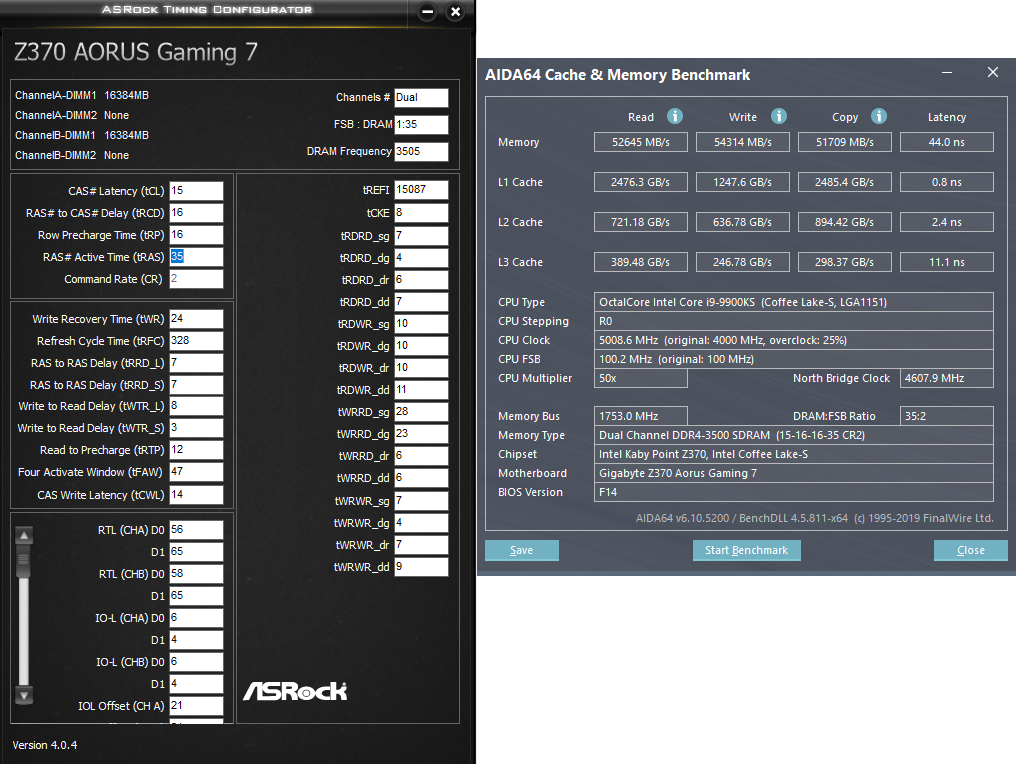This screenshot has width=1018, height=764.
Task: Click the FSB : DRAM ratio field
Action: pos(421,124)
